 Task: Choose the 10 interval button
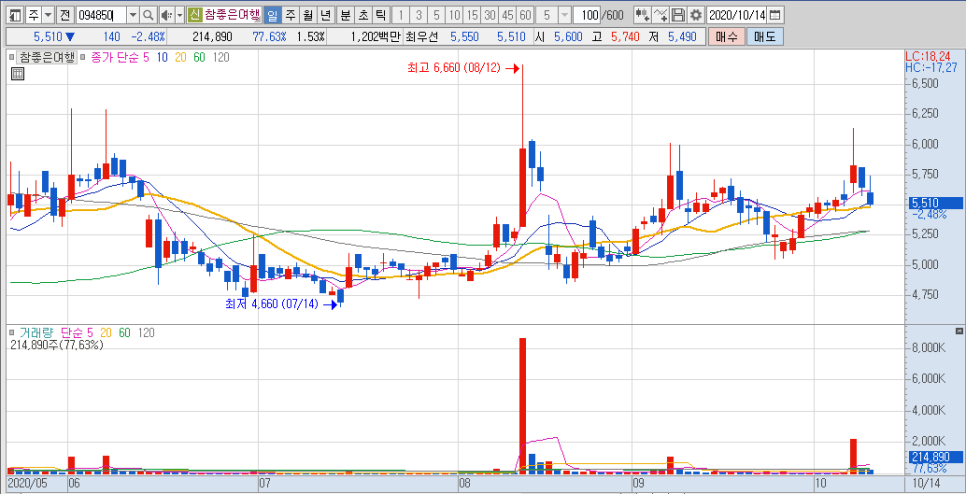tap(455, 15)
